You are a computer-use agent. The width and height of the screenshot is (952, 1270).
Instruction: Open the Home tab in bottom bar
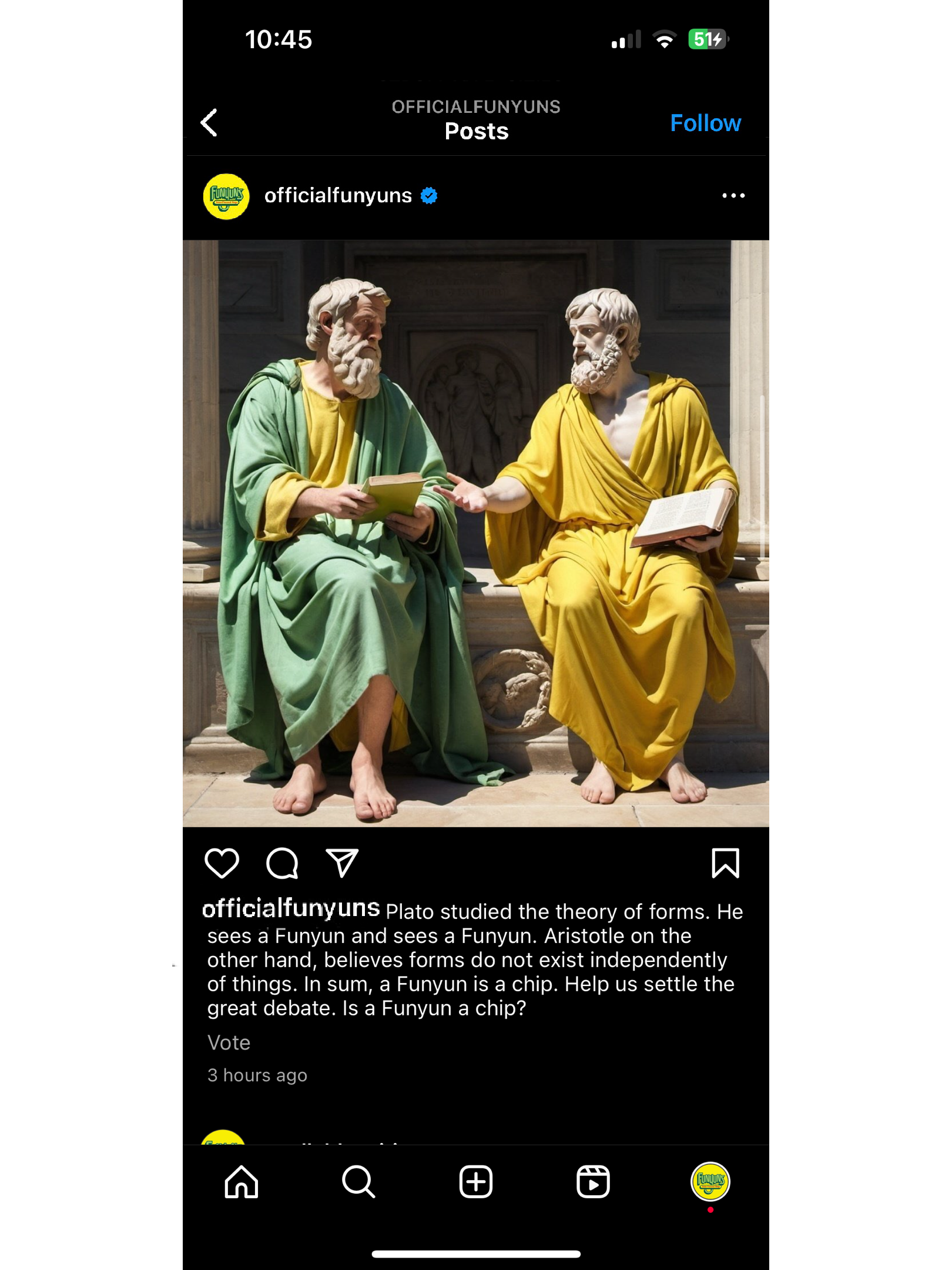point(242,1182)
